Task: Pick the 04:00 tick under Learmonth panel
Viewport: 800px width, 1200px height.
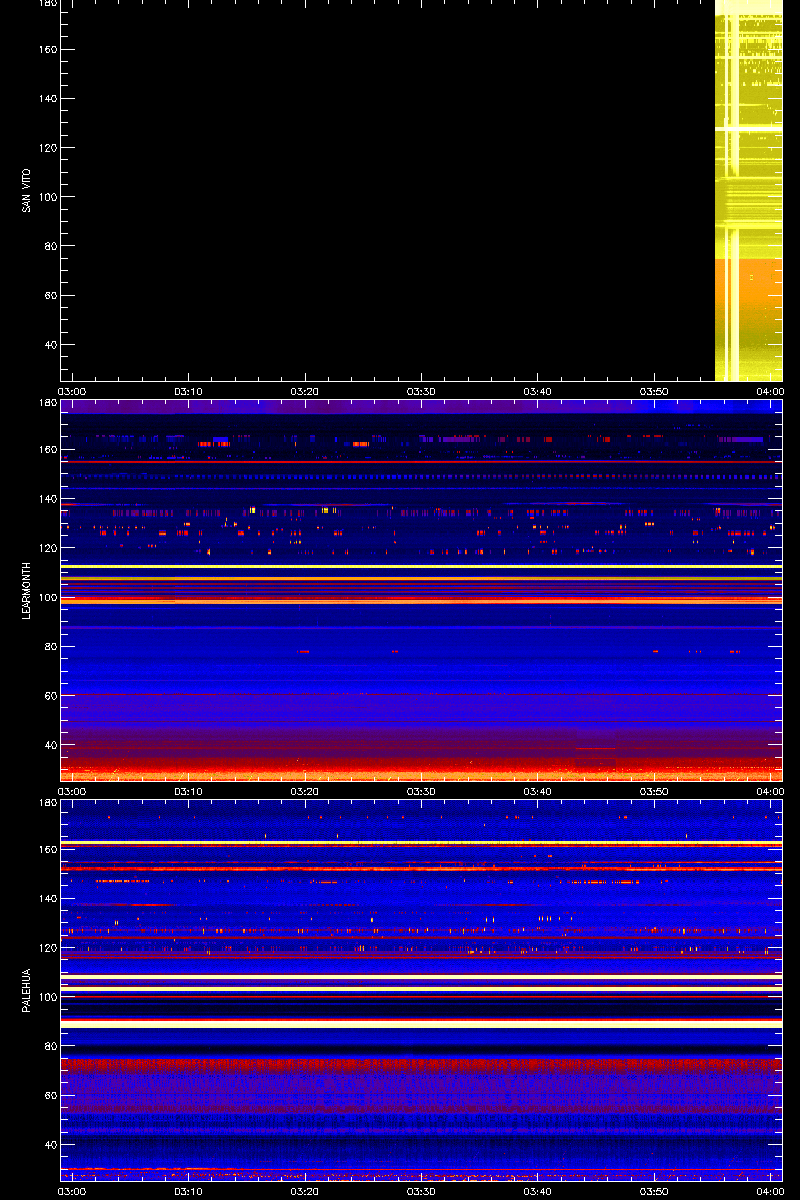Action: [769, 791]
